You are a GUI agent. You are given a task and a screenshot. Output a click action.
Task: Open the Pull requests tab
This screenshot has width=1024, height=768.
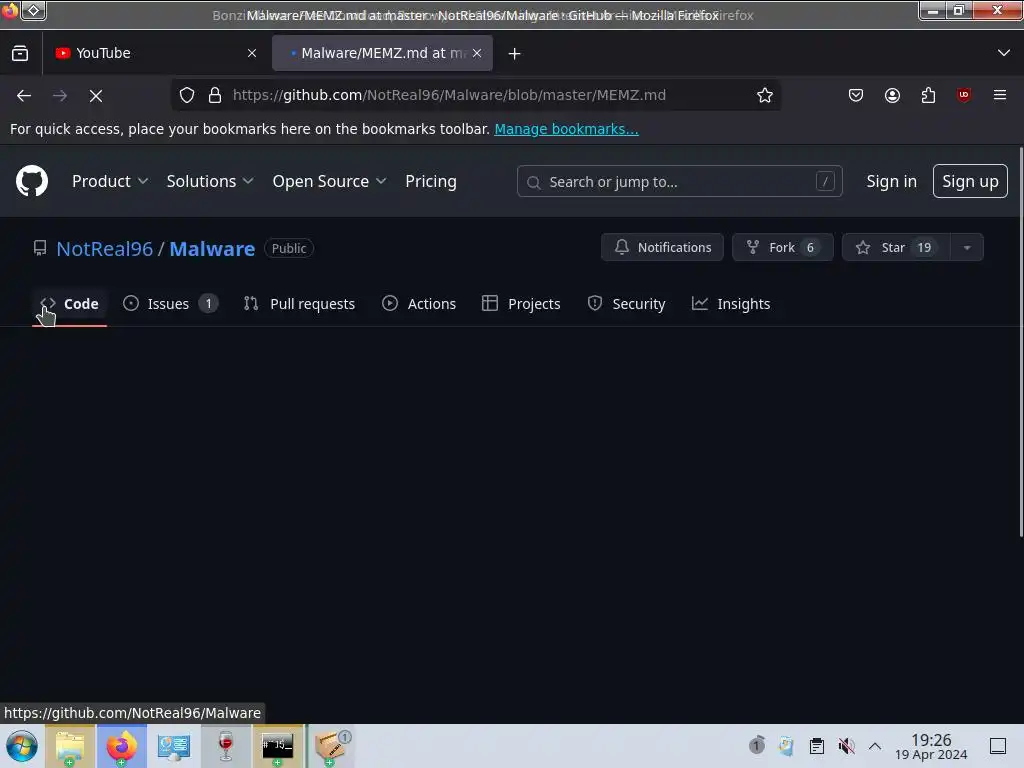[x=299, y=304]
